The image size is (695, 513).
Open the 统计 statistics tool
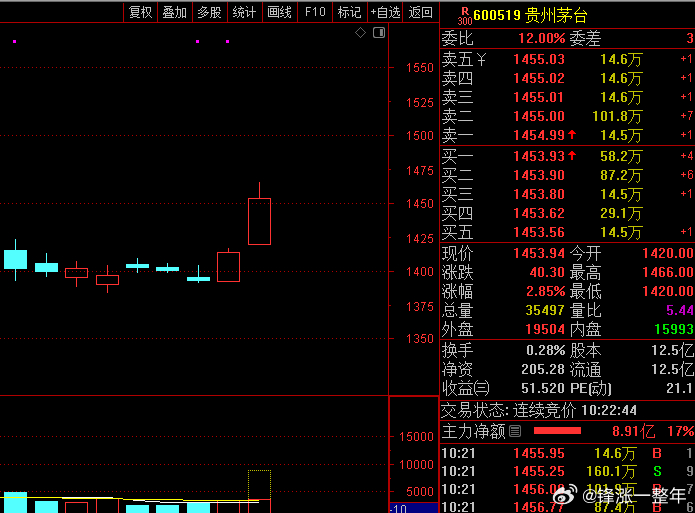pos(245,12)
